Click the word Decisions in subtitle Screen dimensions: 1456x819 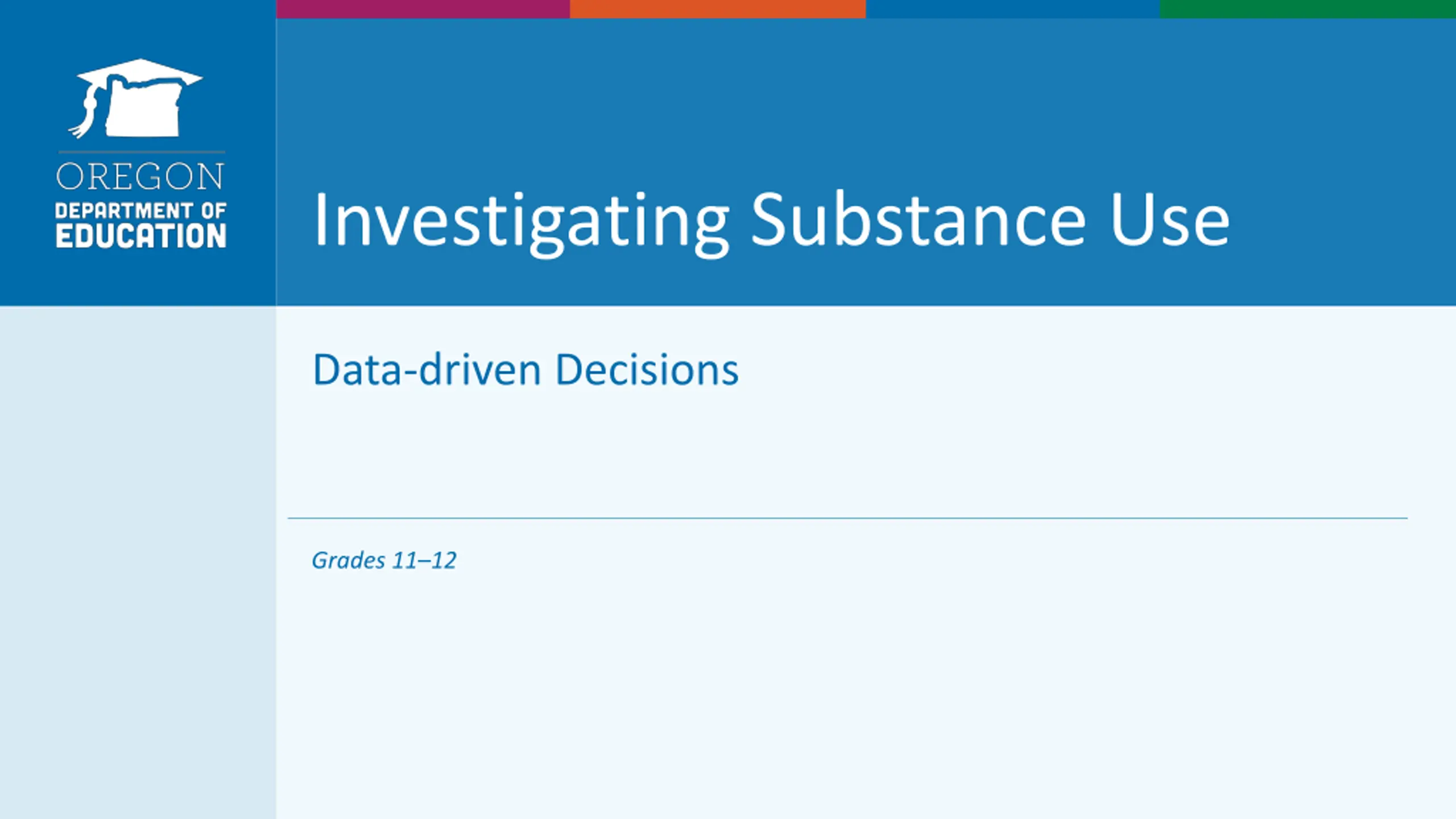(x=647, y=370)
